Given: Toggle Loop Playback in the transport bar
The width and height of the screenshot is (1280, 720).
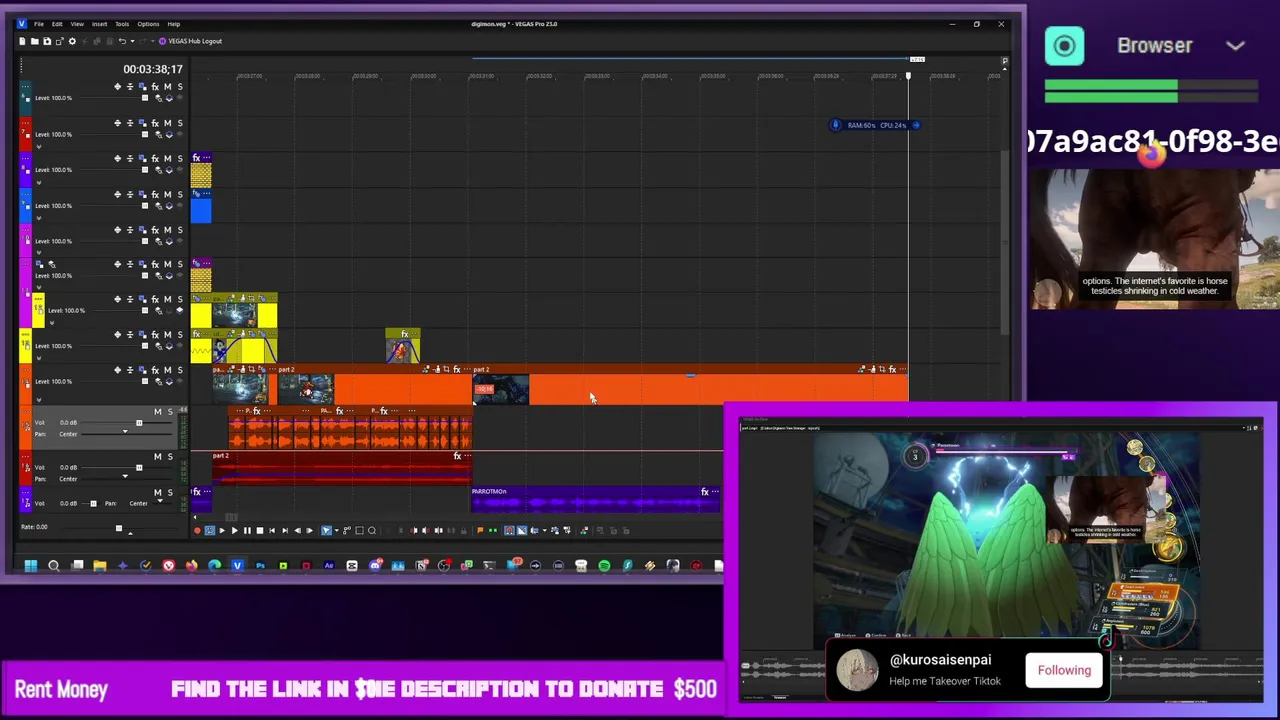Looking at the screenshot, I should pos(210,530).
